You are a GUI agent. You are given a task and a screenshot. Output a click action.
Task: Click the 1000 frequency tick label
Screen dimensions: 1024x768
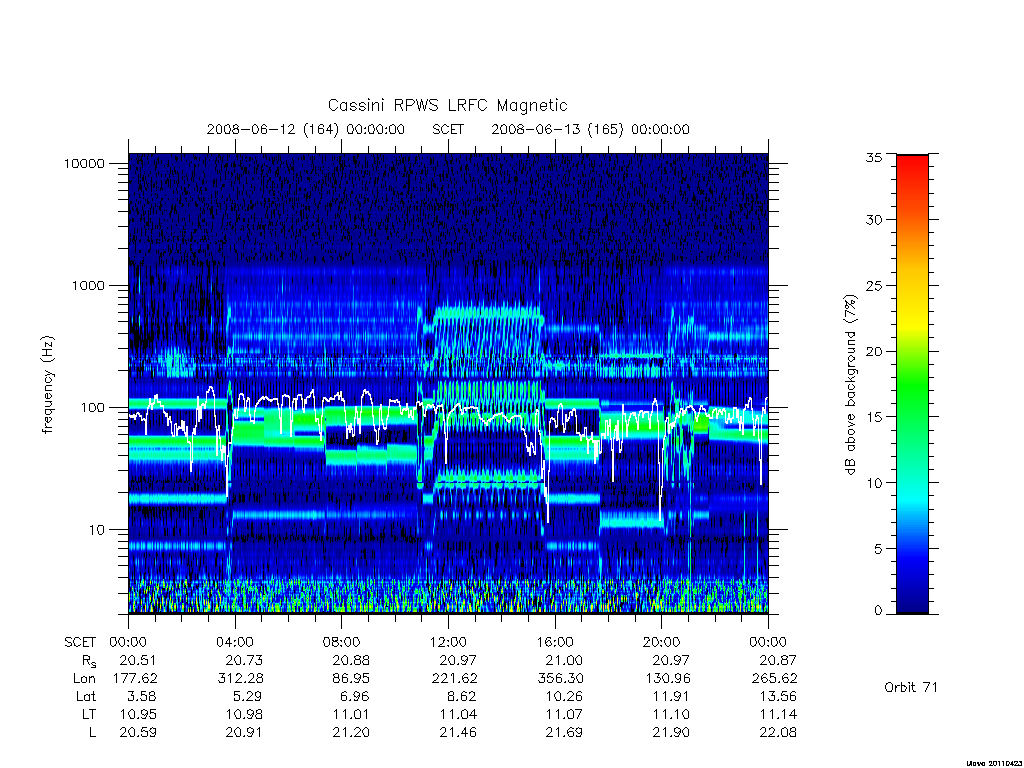(x=88, y=285)
